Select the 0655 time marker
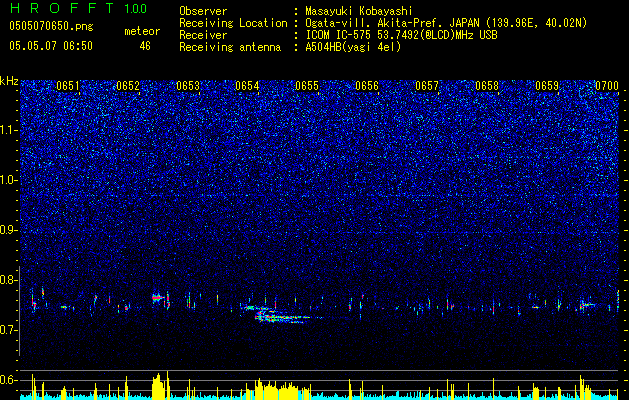 point(307,86)
